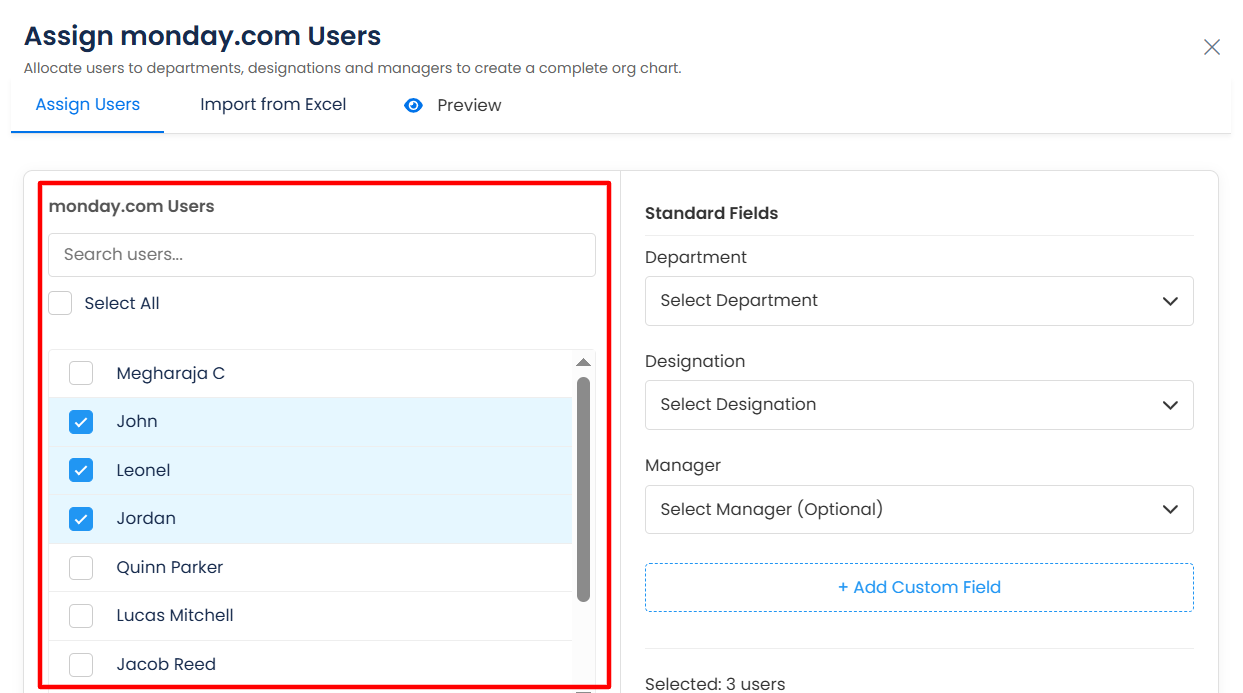This screenshot has height=693, width=1243.
Task: Uncheck the John checkbox
Action: (81, 422)
